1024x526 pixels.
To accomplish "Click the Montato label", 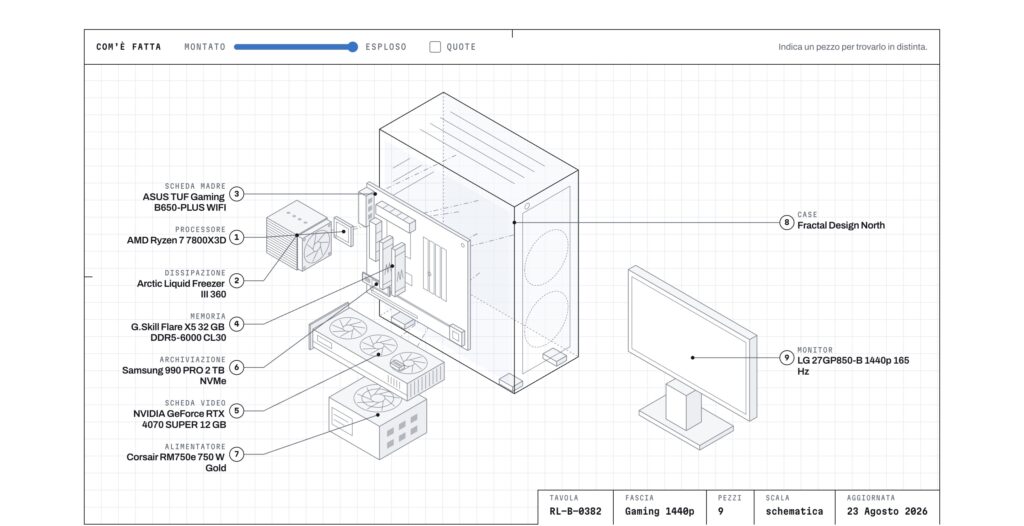I will [x=205, y=47].
